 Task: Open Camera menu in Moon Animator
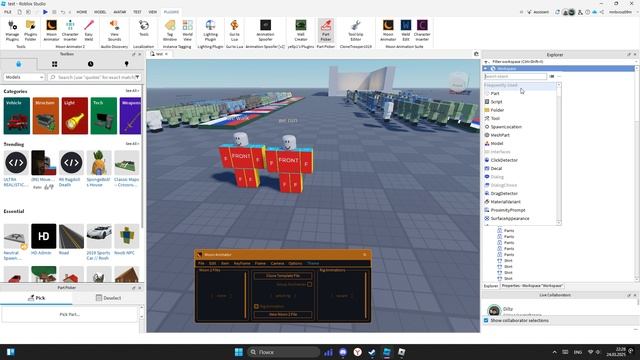tap(277, 263)
